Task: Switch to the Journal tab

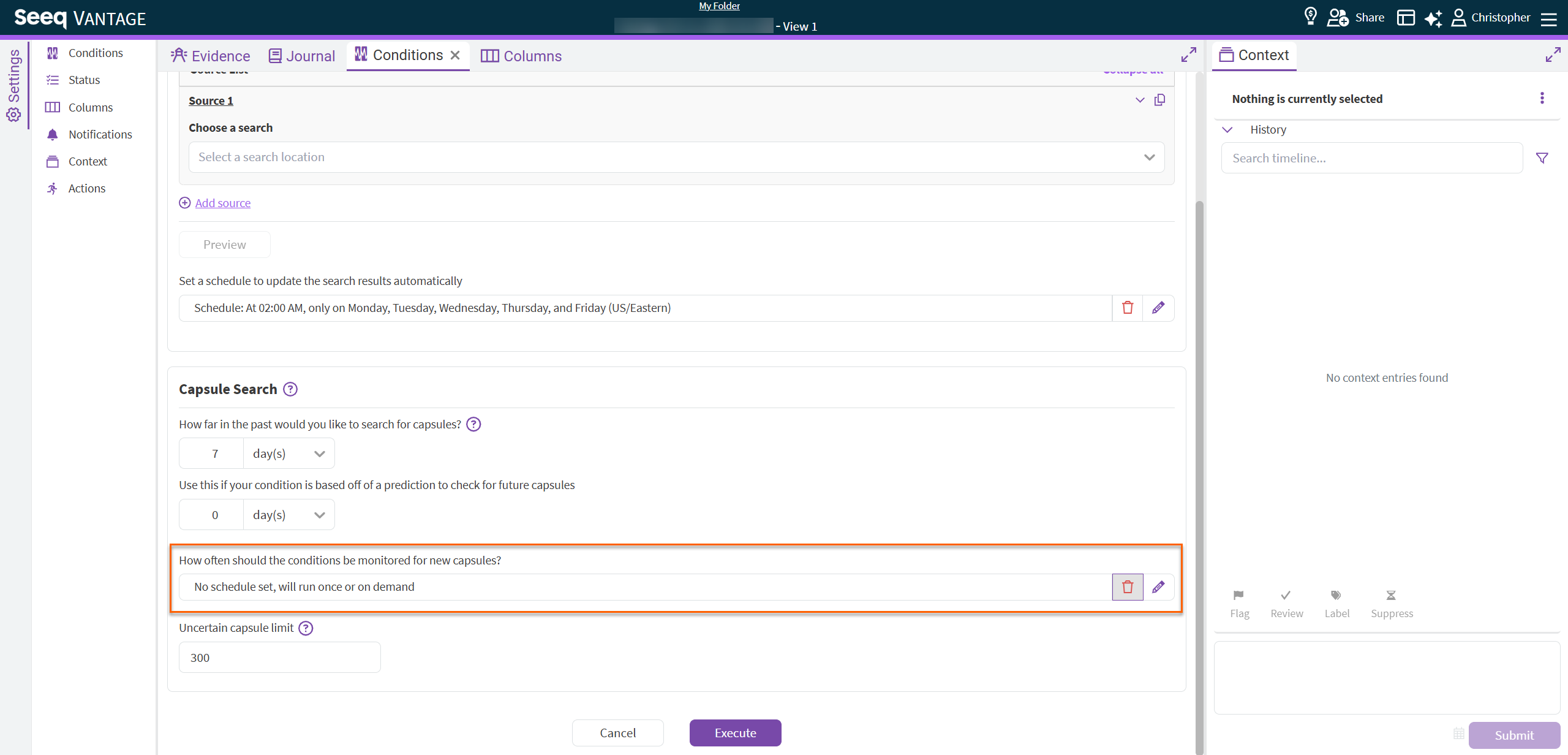Action: tap(302, 56)
